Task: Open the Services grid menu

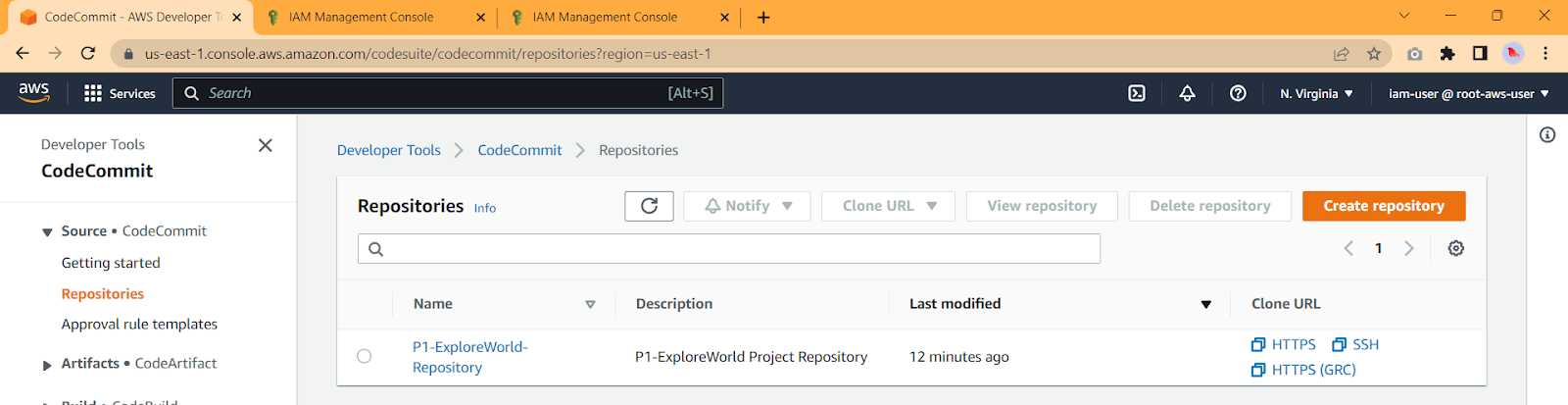Action: pos(120,93)
